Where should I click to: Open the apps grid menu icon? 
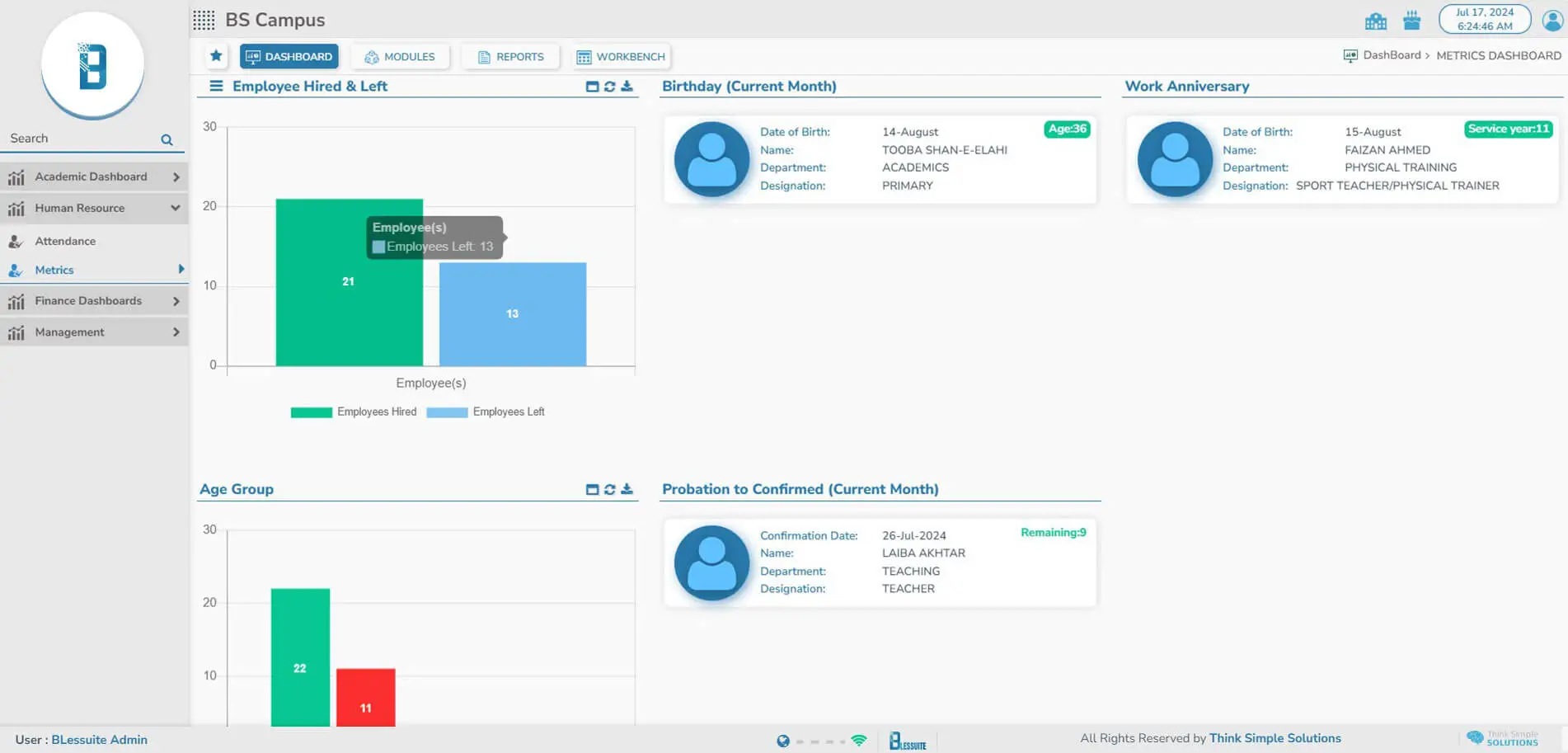coord(204,20)
